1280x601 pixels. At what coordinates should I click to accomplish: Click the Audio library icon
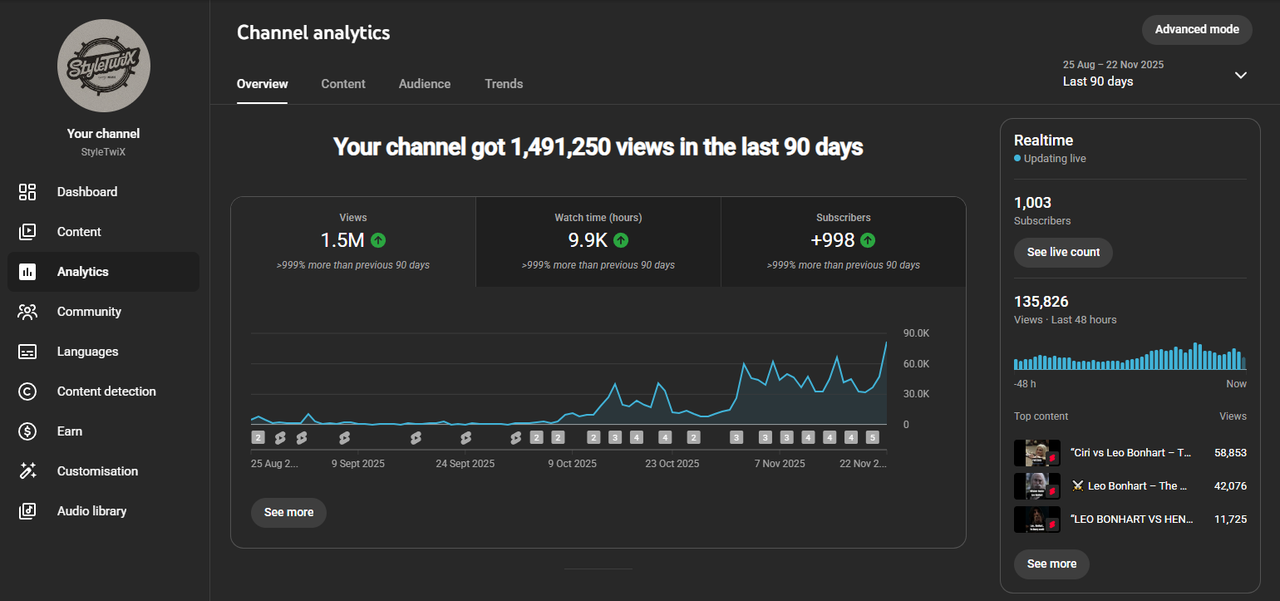pos(27,511)
